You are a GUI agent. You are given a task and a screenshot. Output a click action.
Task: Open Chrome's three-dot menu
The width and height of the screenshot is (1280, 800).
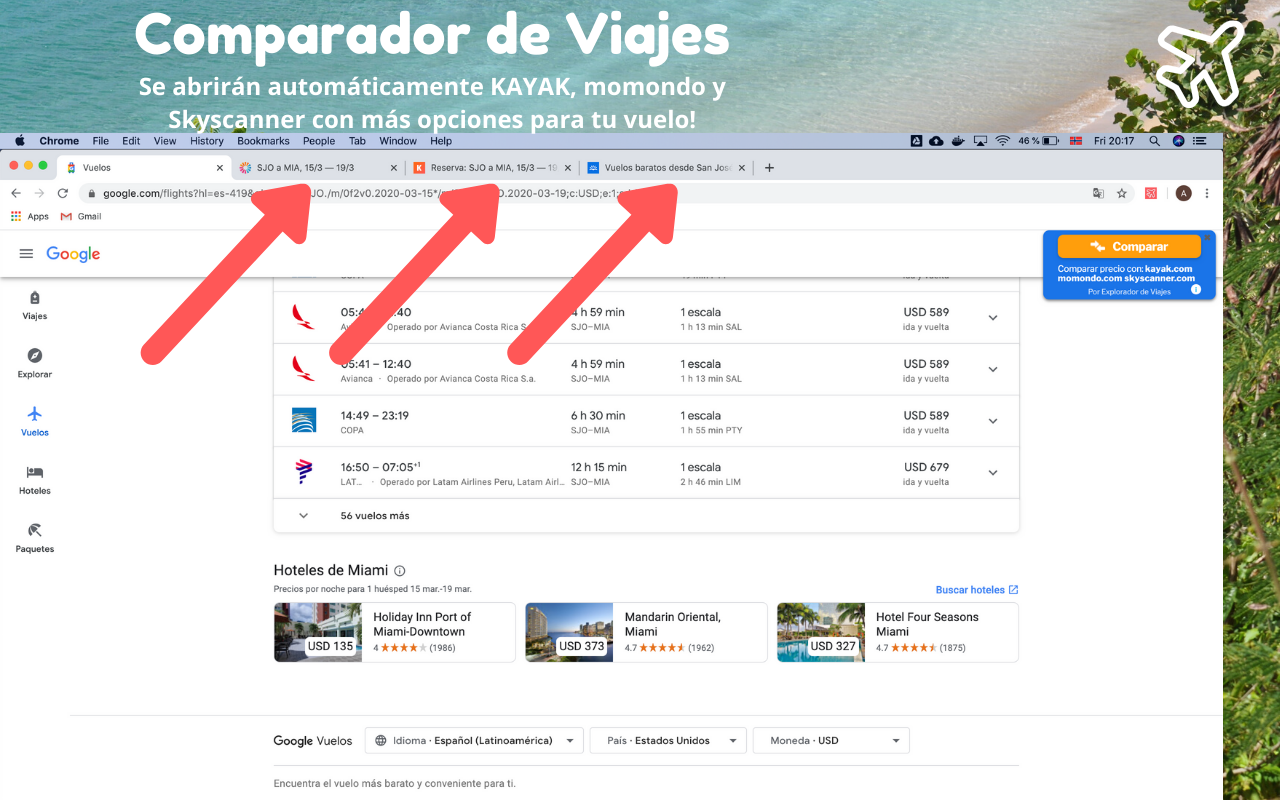tap(1207, 193)
